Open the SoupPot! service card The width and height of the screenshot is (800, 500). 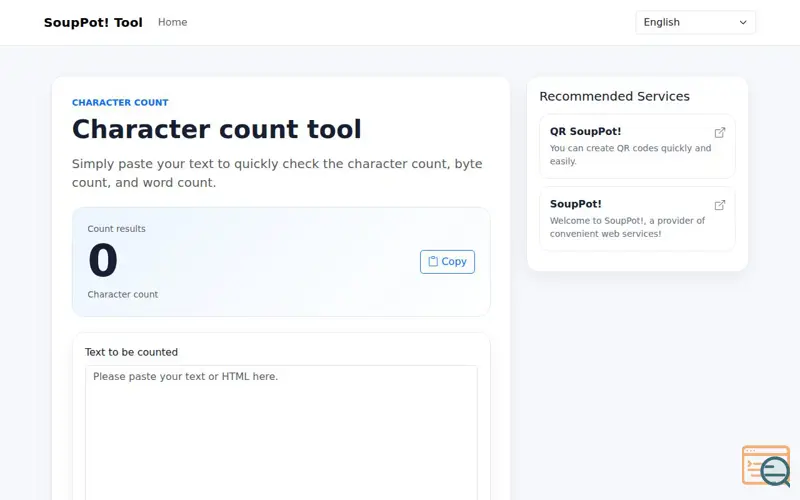click(x=637, y=218)
